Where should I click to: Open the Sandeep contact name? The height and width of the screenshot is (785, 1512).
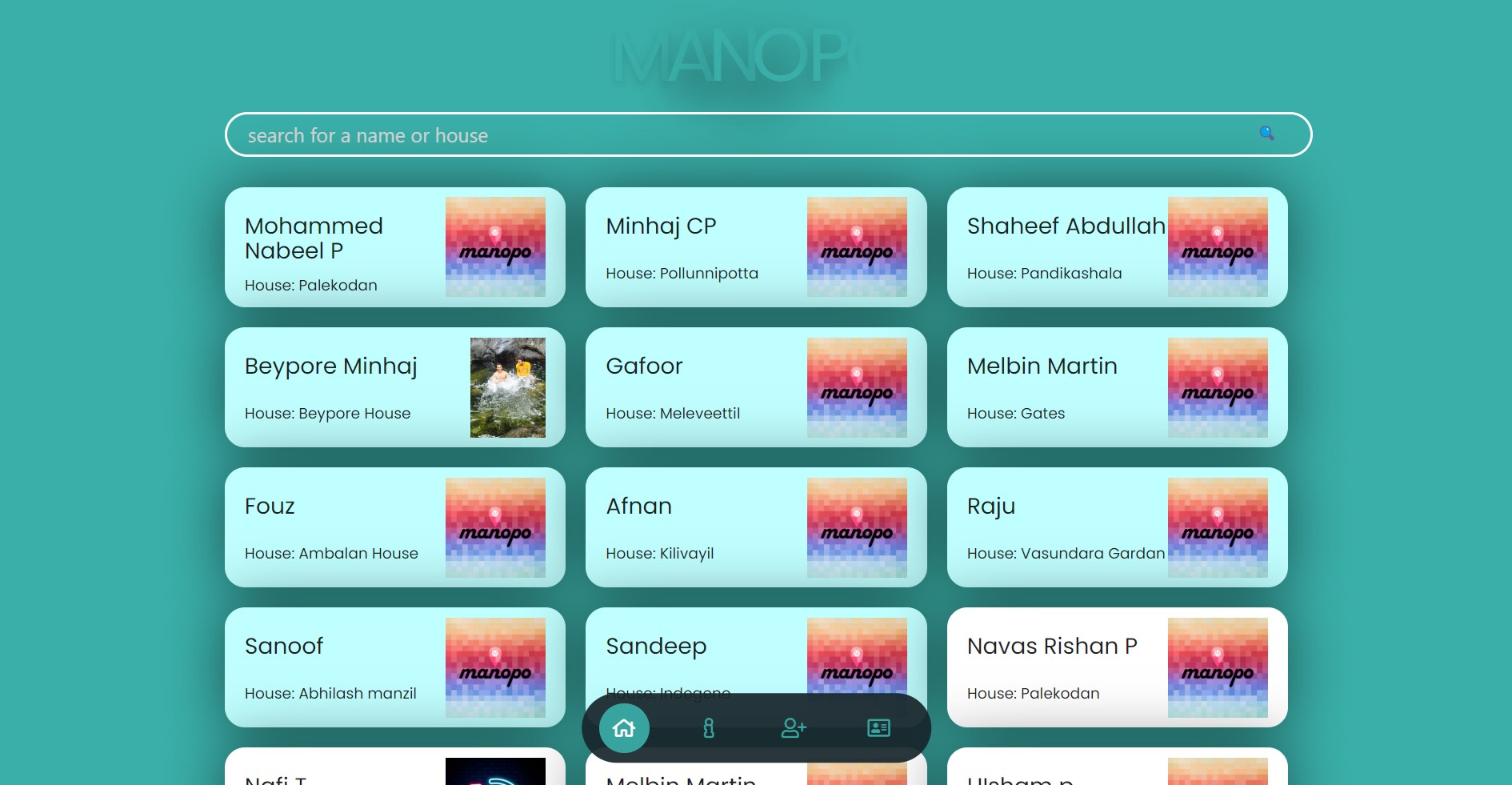tap(656, 647)
